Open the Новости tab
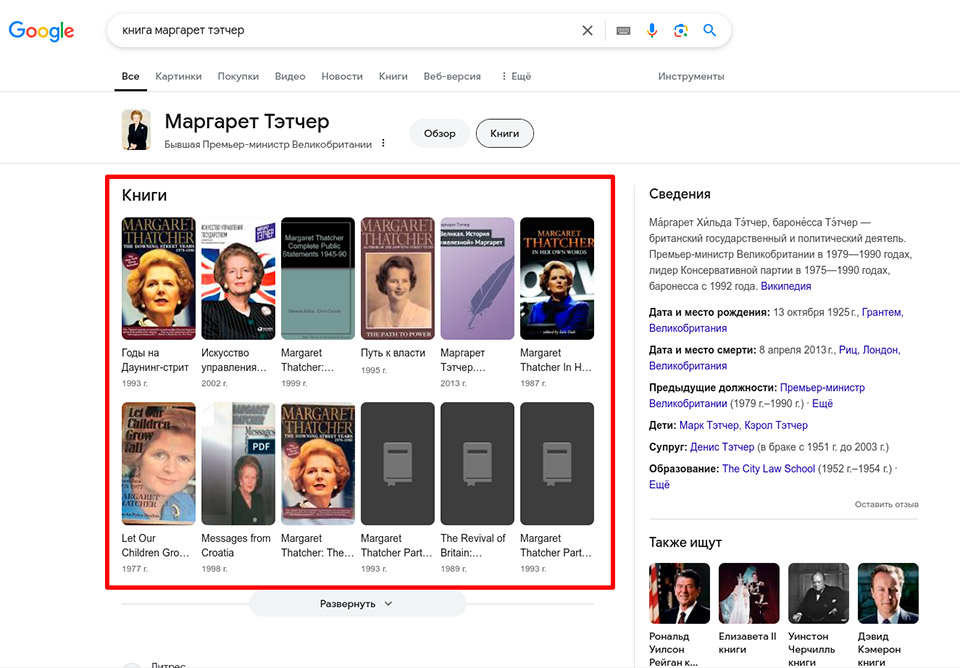Image resolution: width=960 pixels, height=668 pixels. [x=342, y=77]
